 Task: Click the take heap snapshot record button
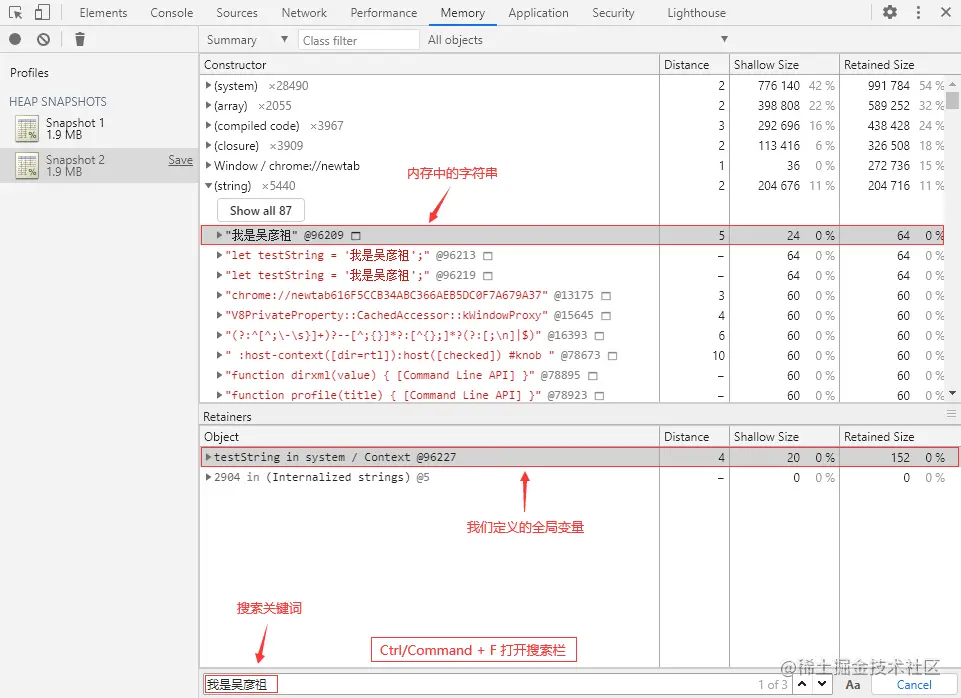[15, 40]
